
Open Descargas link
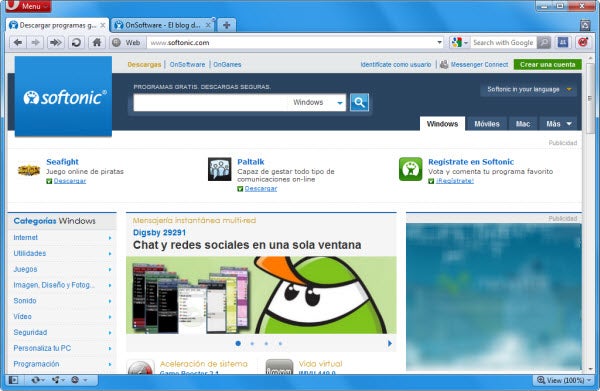click(144, 64)
